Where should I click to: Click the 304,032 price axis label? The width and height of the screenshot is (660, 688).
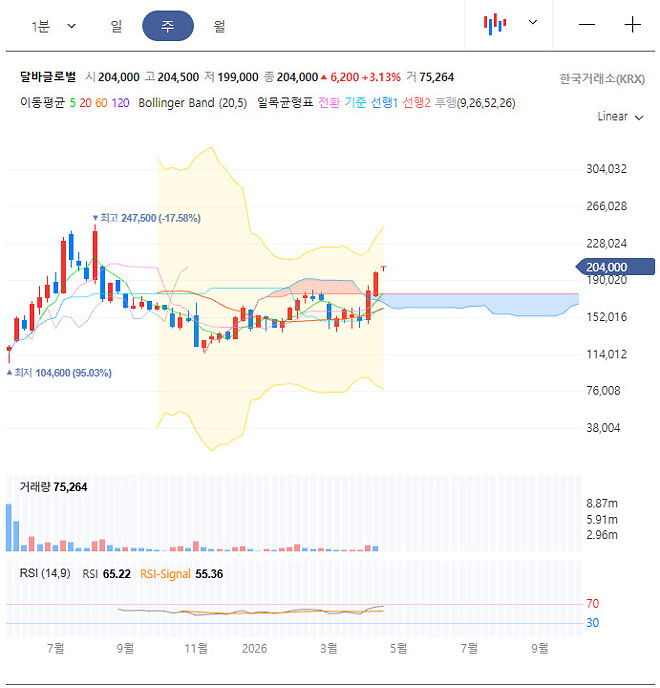coord(606,169)
